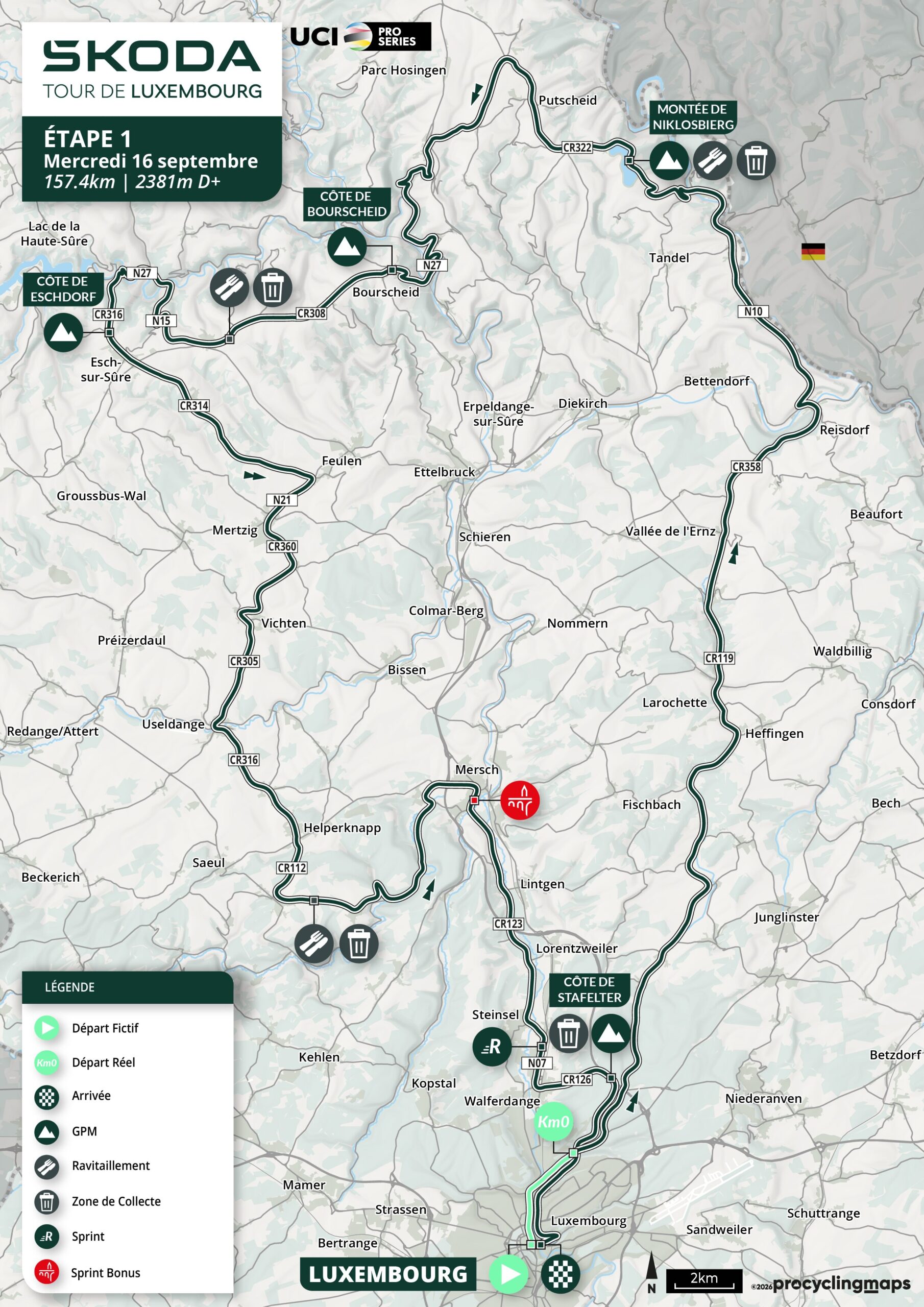
Task: Select the CR123 road label
Action: [x=508, y=924]
